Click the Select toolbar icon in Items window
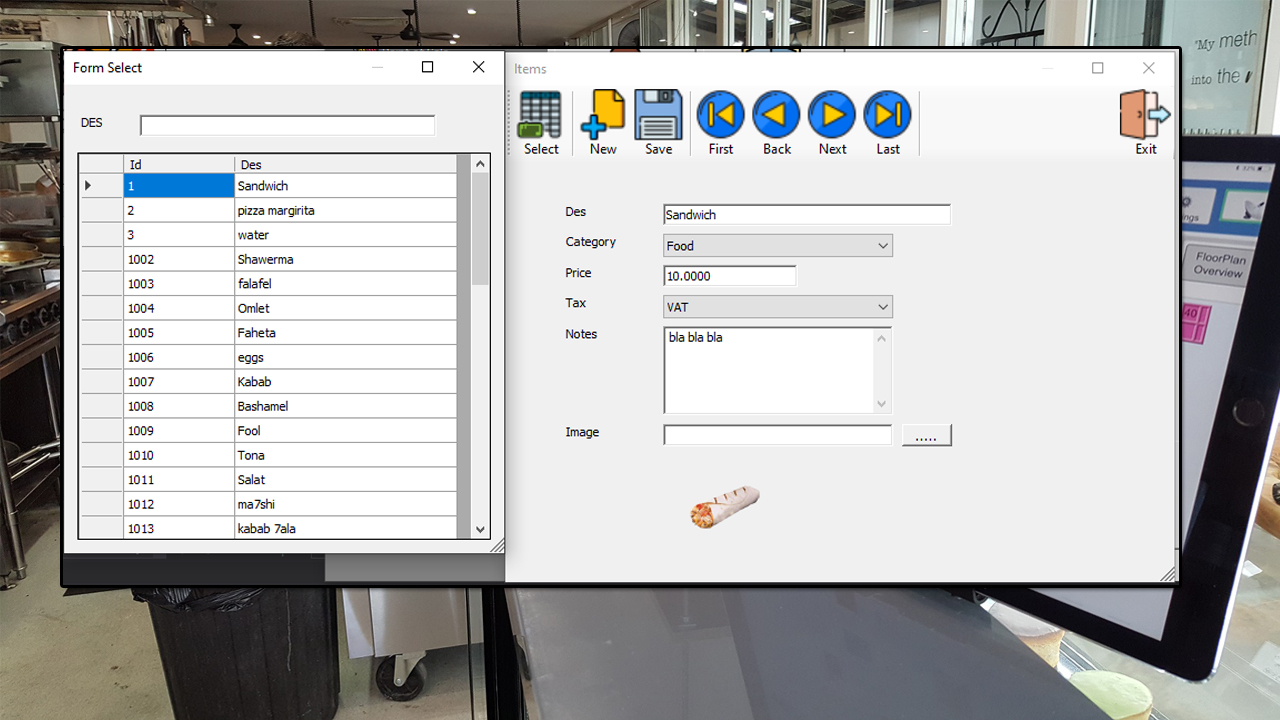Image resolution: width=1280 pixels, height=720 pixels. point(540,115)
